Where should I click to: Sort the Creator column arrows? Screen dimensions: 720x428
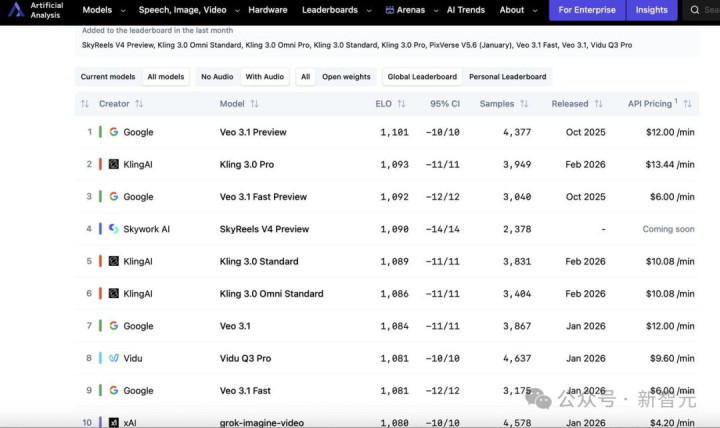point(139,104)
